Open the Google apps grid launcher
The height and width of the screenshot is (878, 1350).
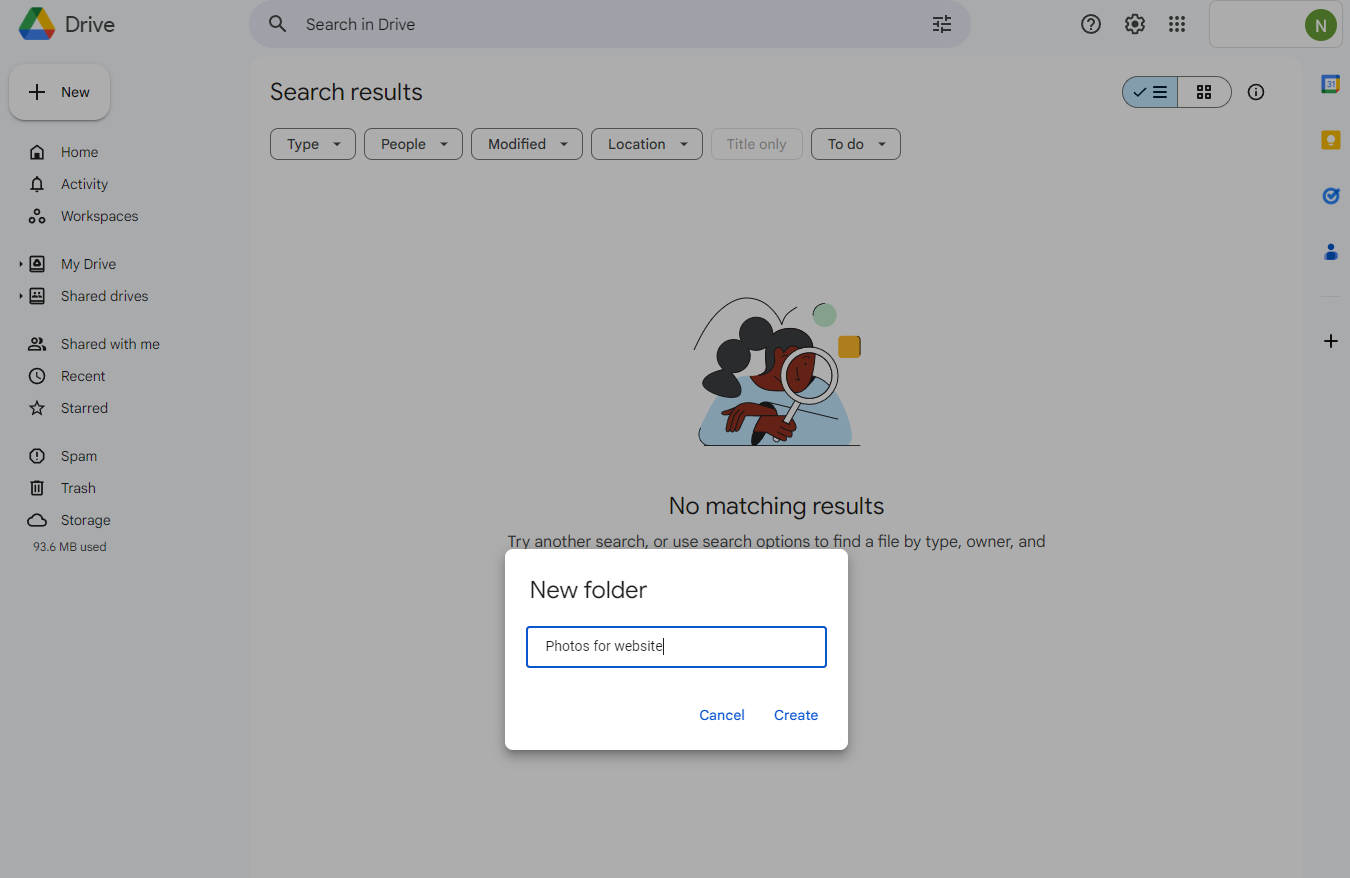pos(1177,24)
